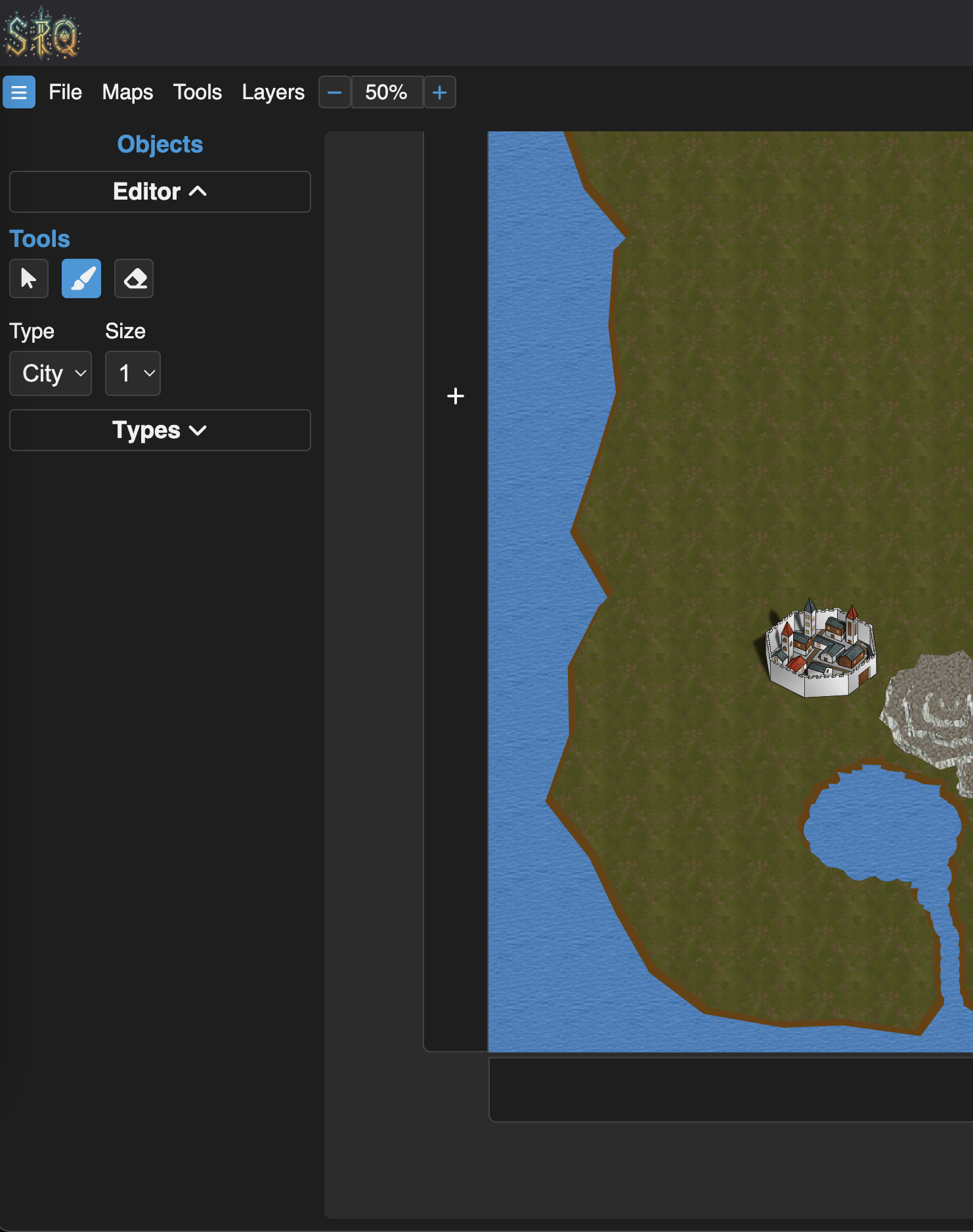Click the 50% zoom value field
Image resolution: width=973 pixels, height=1232 pixels.
coord(387,92)
